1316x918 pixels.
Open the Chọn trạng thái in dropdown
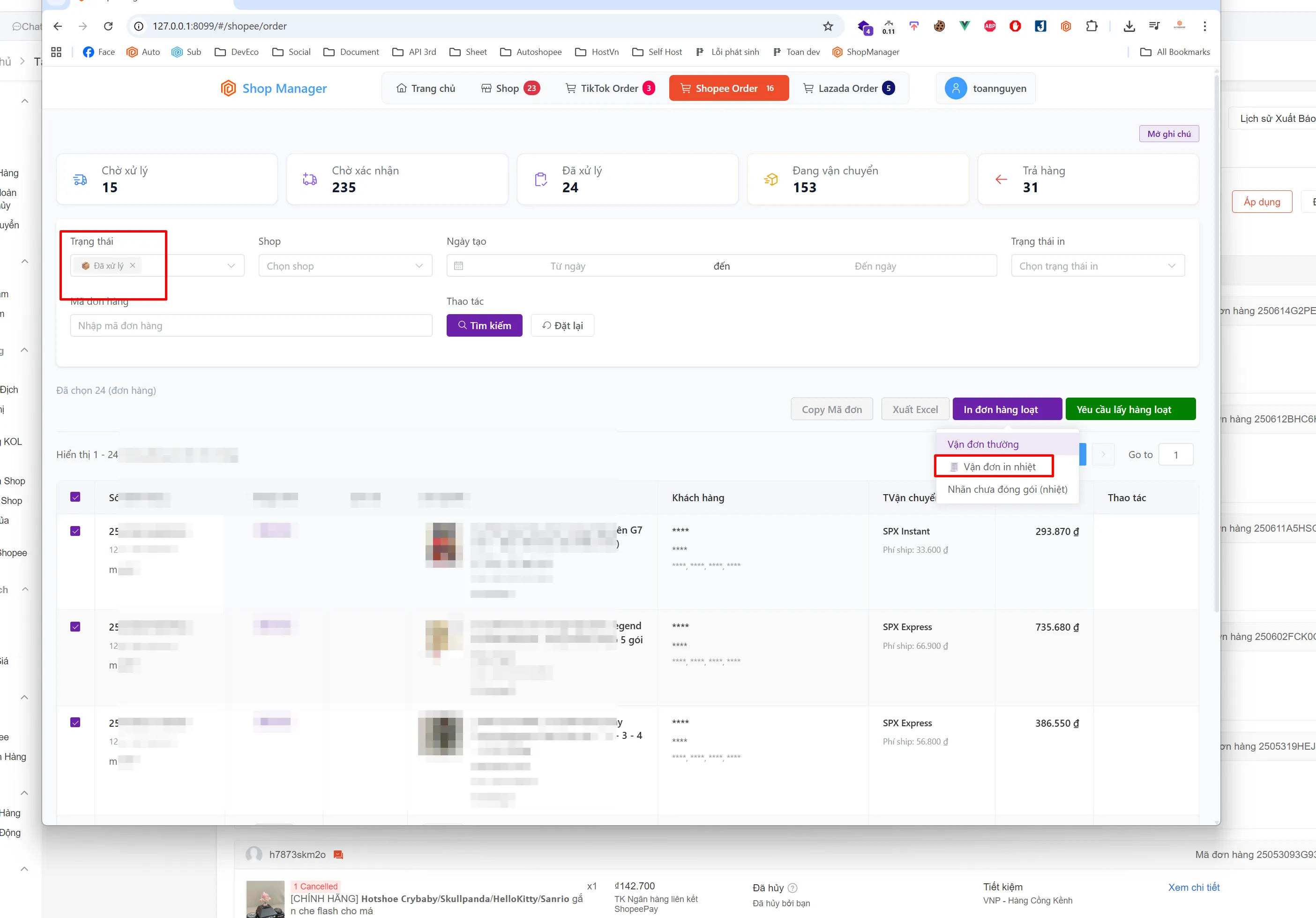click(x=1098, y=266)
